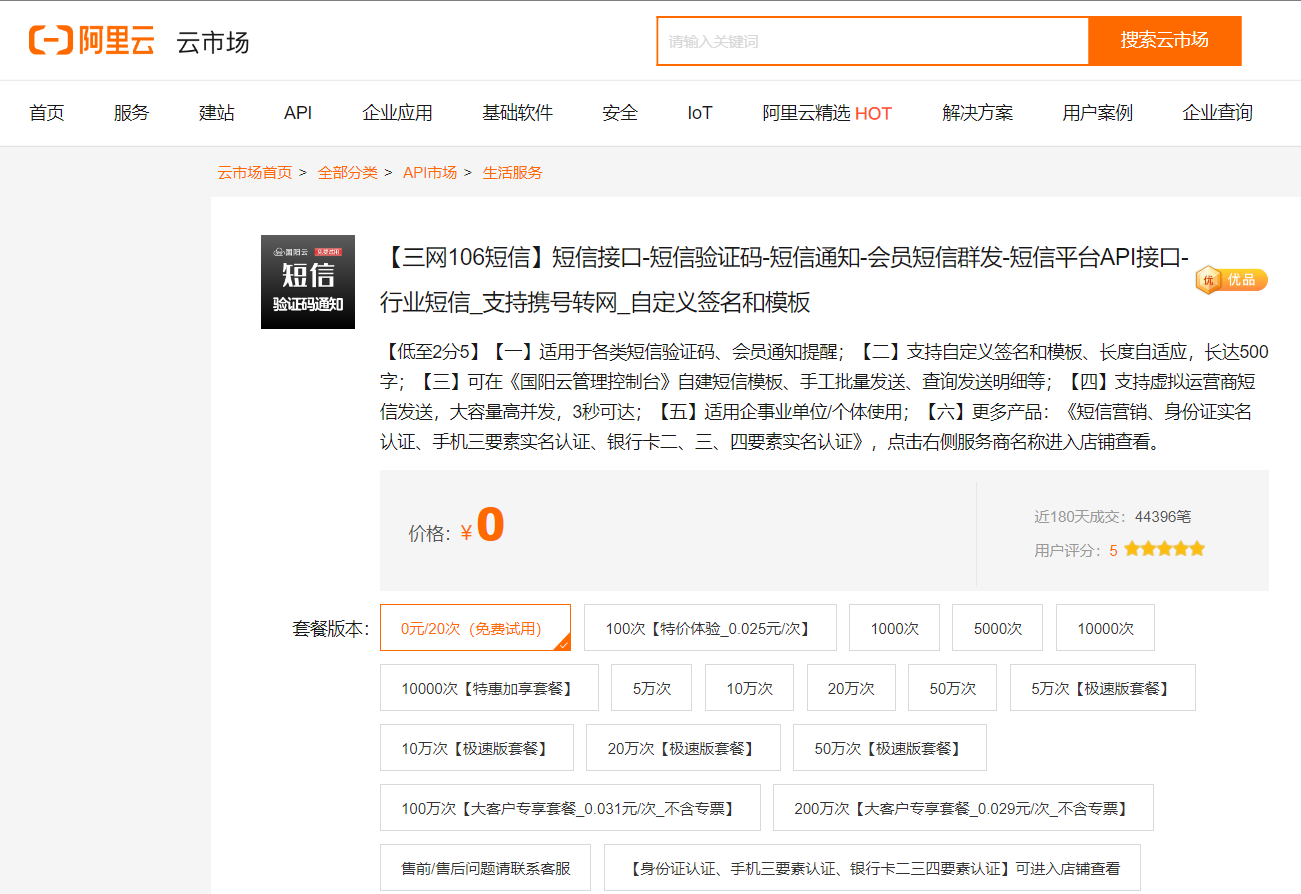
Task: Go to 生活服务 breadcrumb link
Action: coord(513,173)
